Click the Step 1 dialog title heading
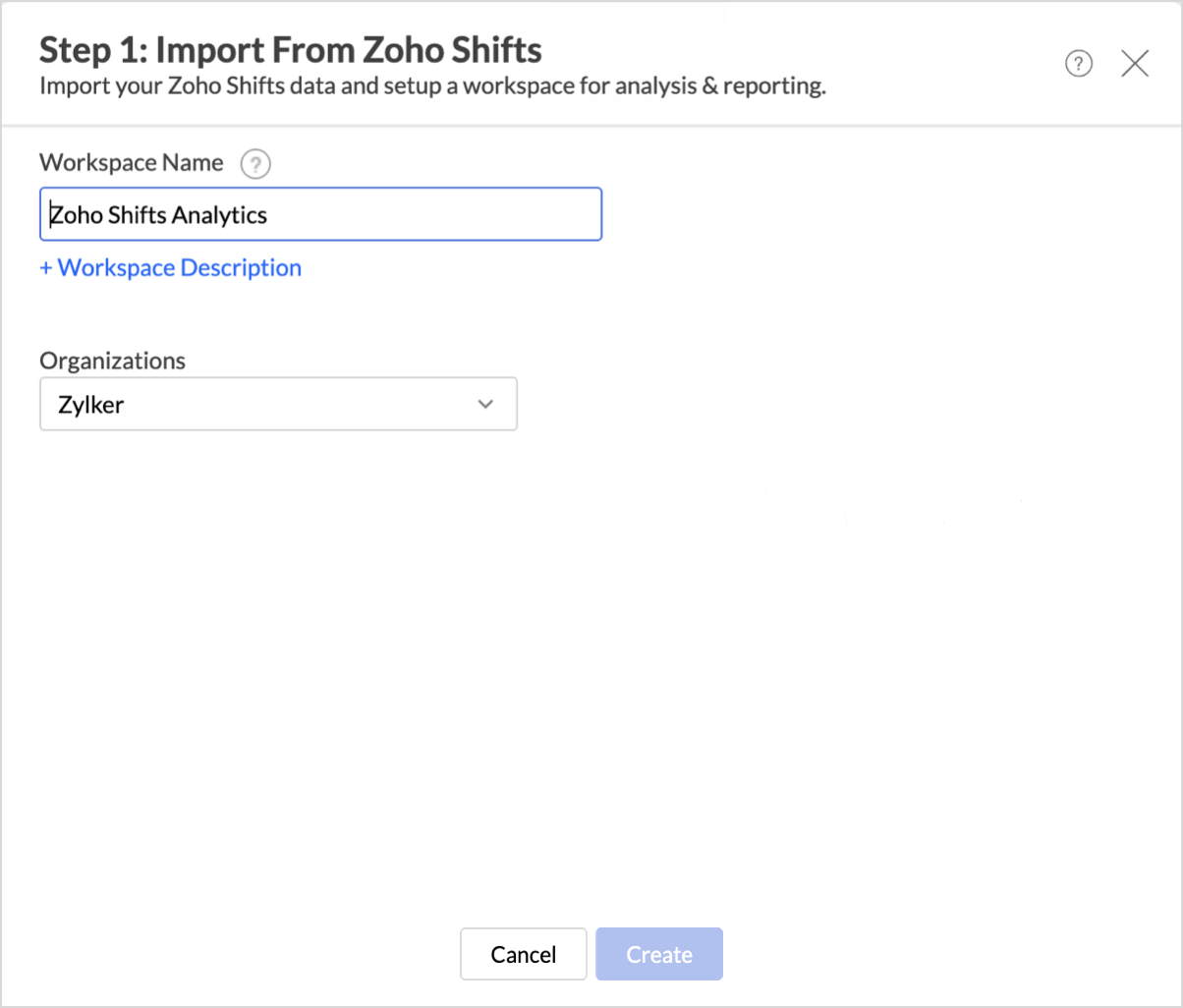Viewport: 1183px width, 1008px height. click(290, 49)
